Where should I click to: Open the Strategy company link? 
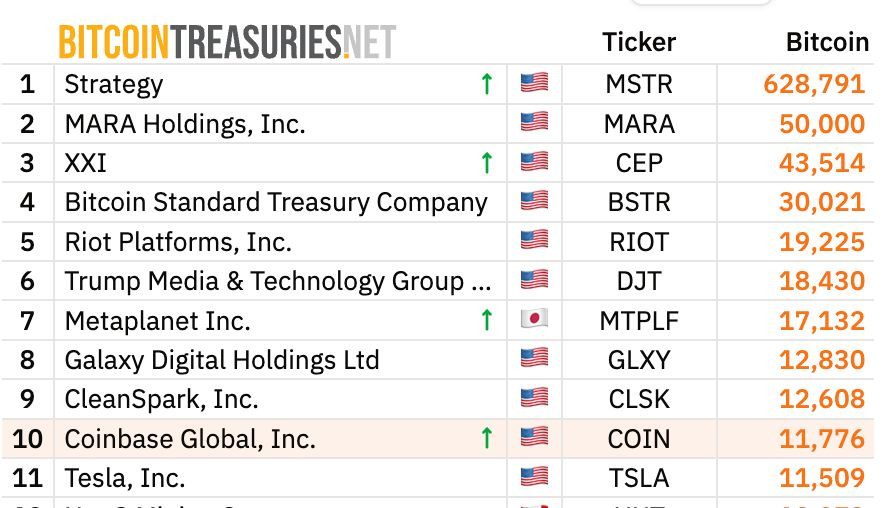(114, 85)
